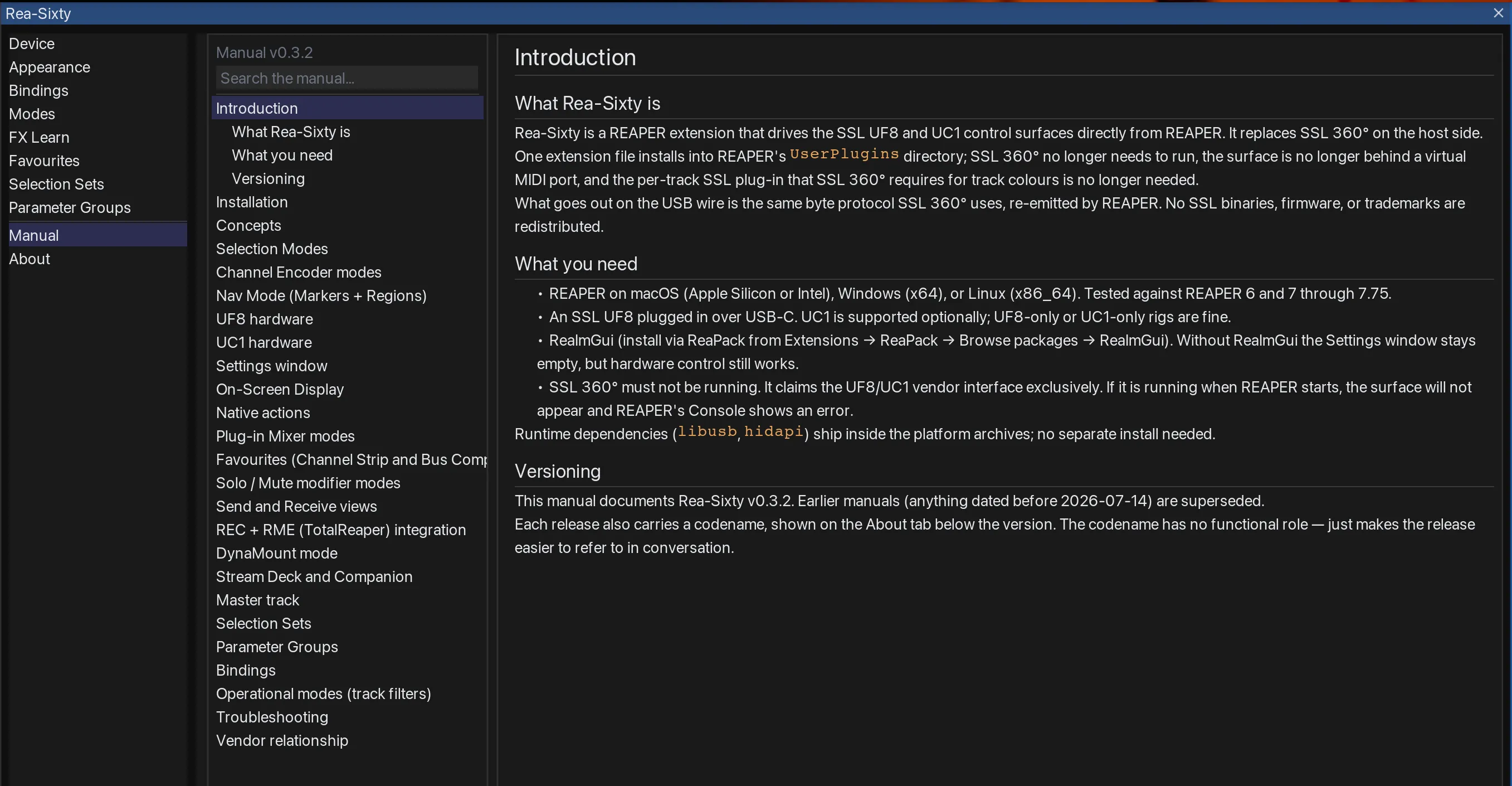1512x786 pixels.
Task: Jump to What Rea-Sixty is subsection
Action: click(291, 132)
